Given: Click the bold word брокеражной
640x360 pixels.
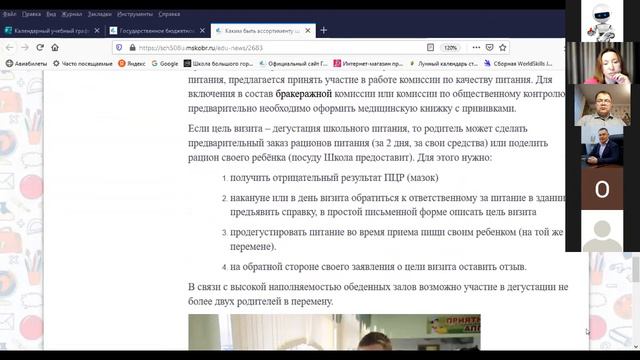Looking at the screenshot, I should [x=304, y=94].
